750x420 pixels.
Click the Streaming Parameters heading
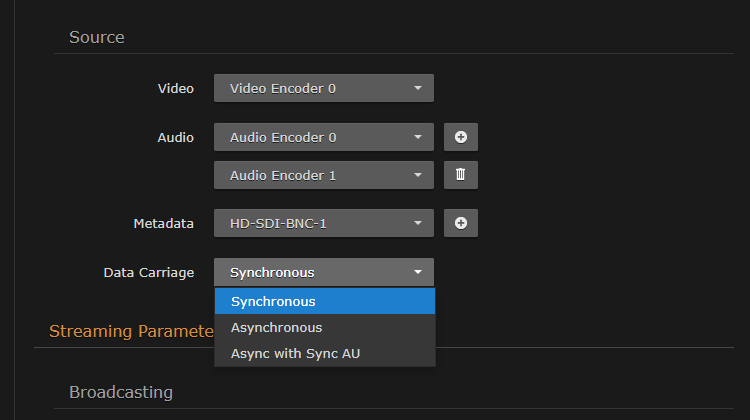point(130,331)
